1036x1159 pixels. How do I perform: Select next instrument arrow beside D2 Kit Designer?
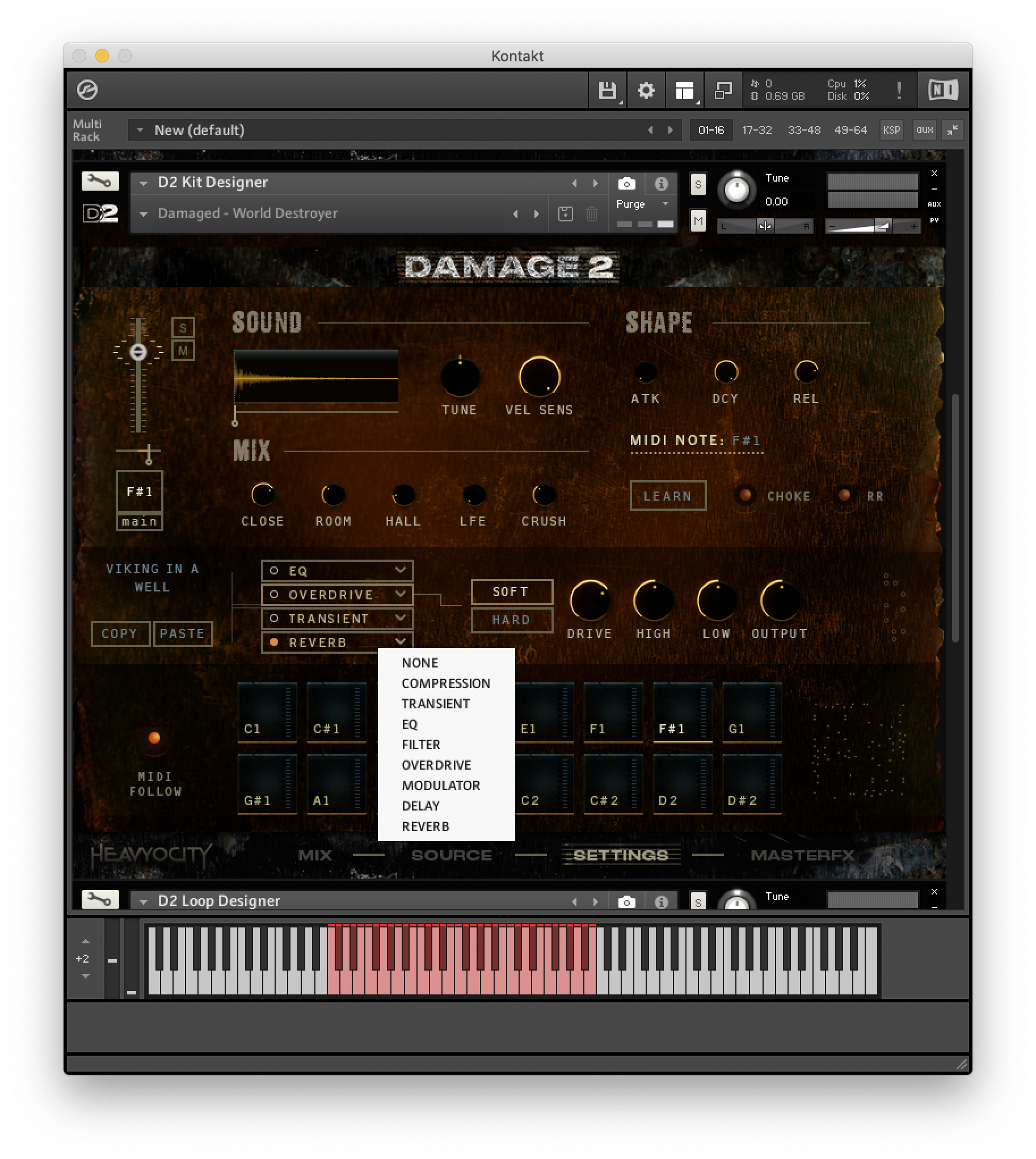pos(595,183)
